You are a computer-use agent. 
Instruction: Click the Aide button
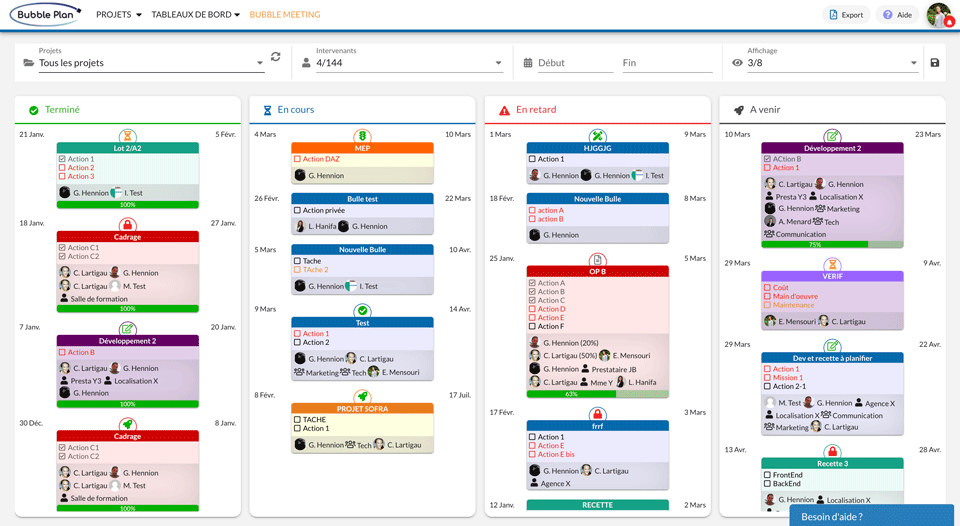point(897,15)
